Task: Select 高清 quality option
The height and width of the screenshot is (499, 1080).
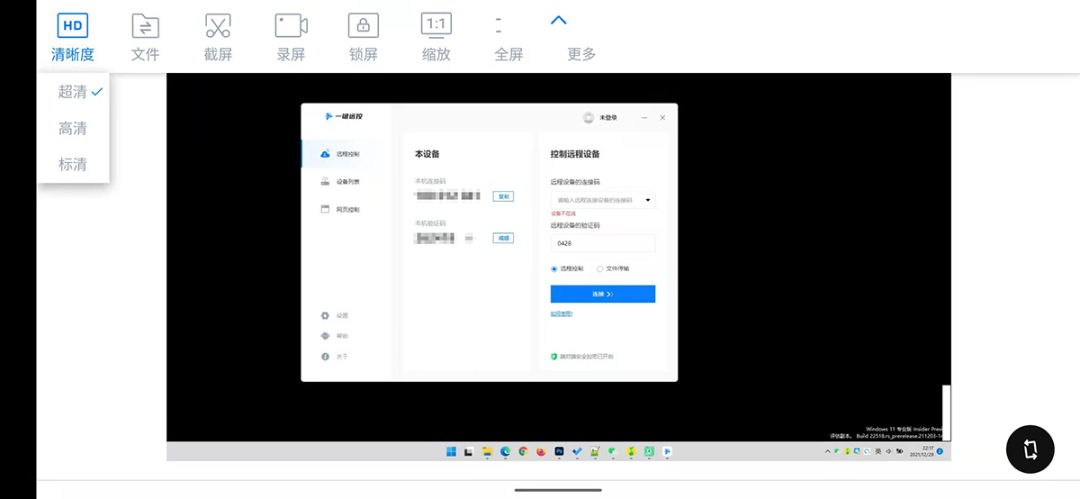Action: pyautogui.click(x=74, y=128)
